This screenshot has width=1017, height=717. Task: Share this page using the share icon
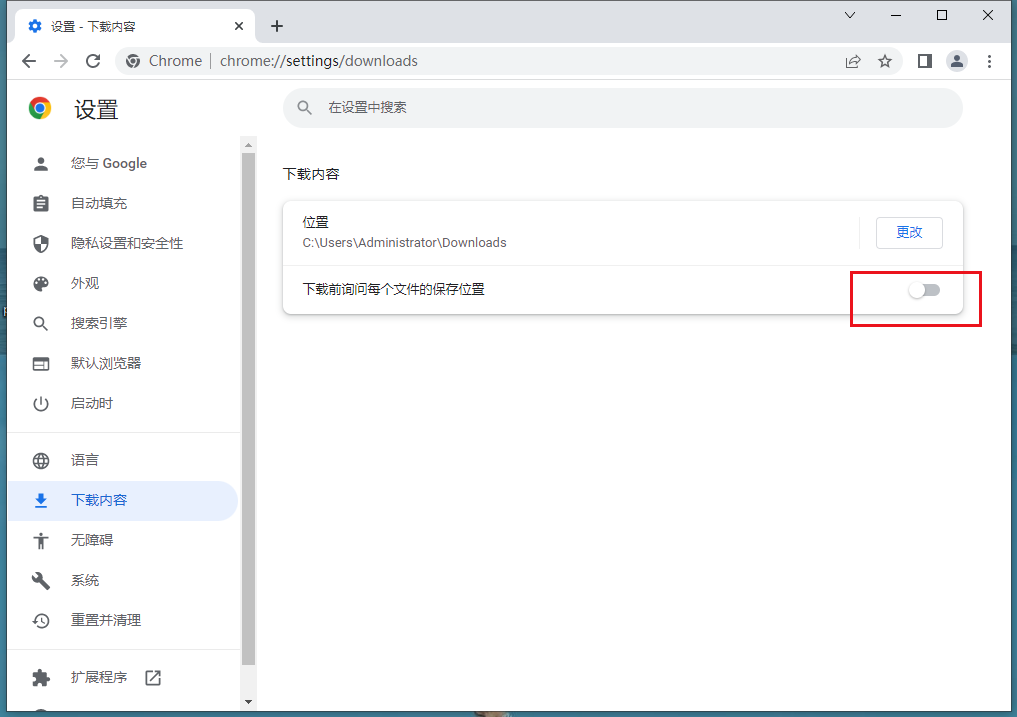[853, 61]
